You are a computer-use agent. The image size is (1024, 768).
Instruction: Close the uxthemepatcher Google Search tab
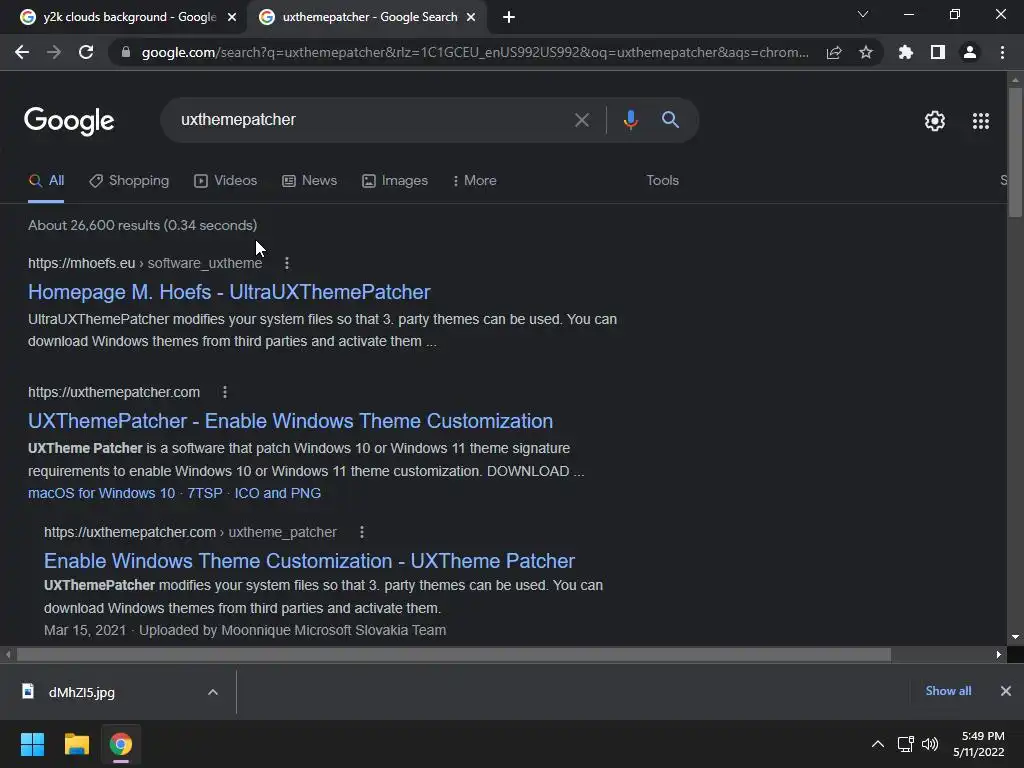[x=471, y=17]
